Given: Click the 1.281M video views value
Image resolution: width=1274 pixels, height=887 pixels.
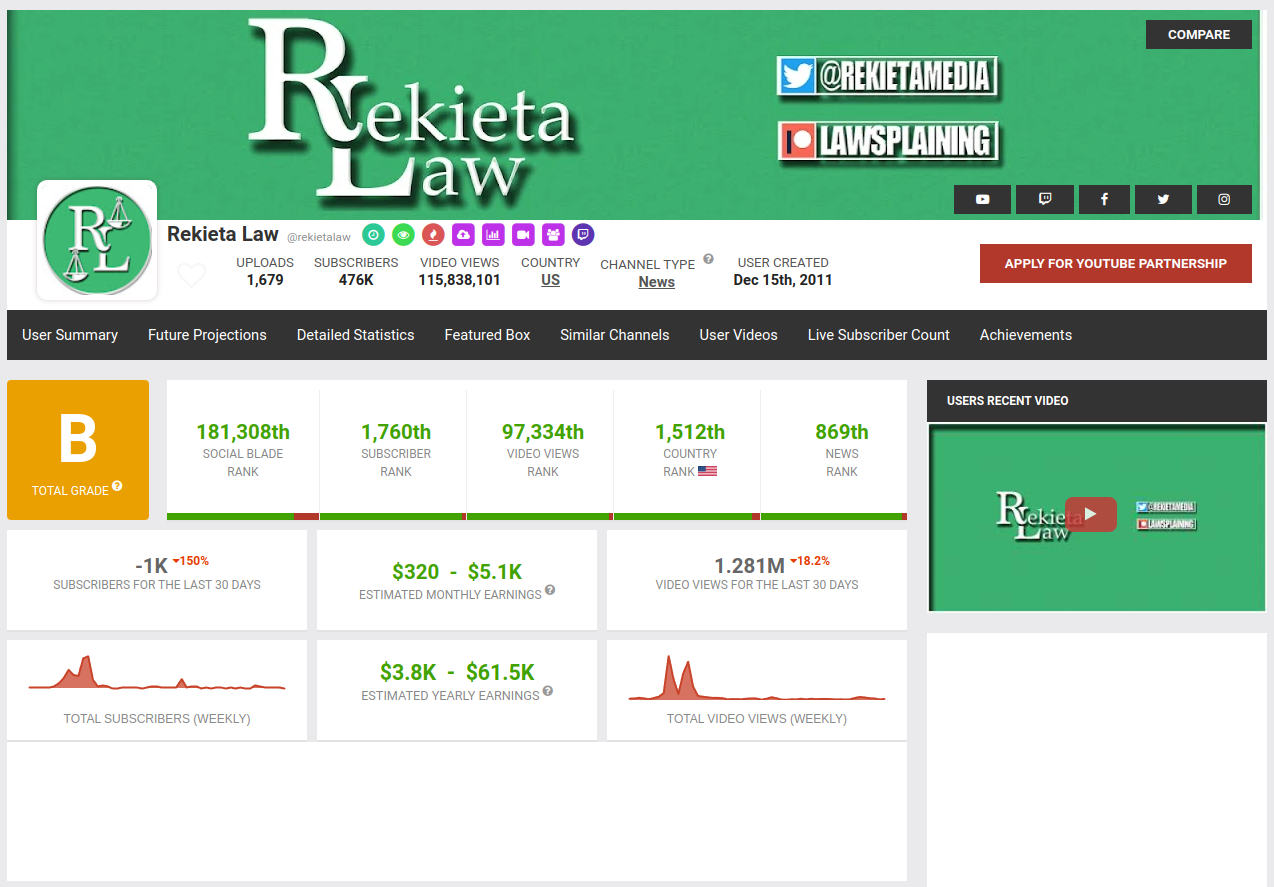Looking at the screenshot, I should pos(749,566).
